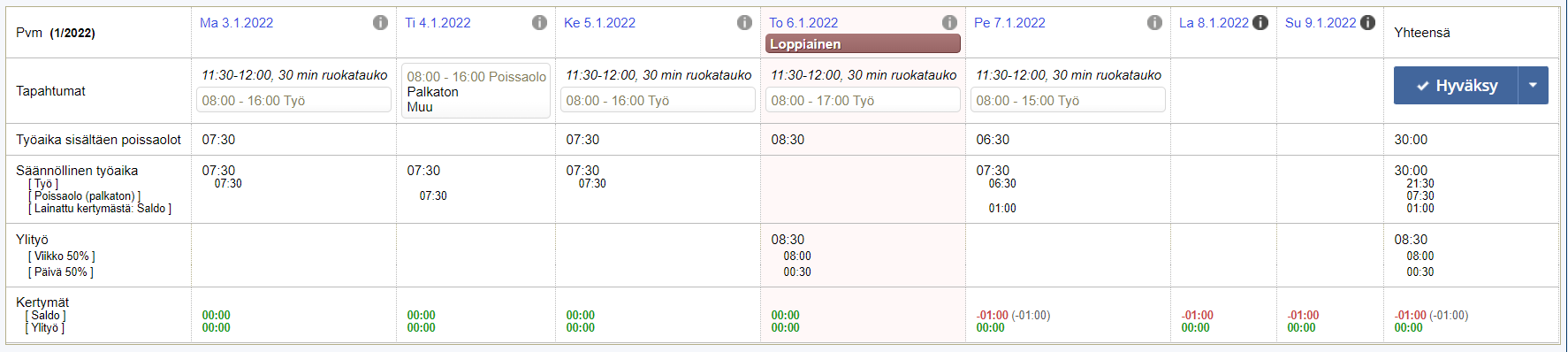Select the Pe 7.1.2022 date link
1568x352 pixels.
[1009, 23]
